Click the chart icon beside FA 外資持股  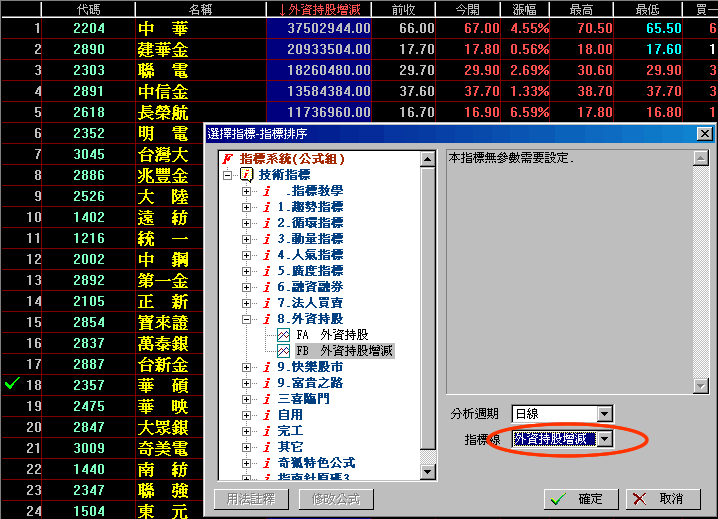tap(283, 335)
